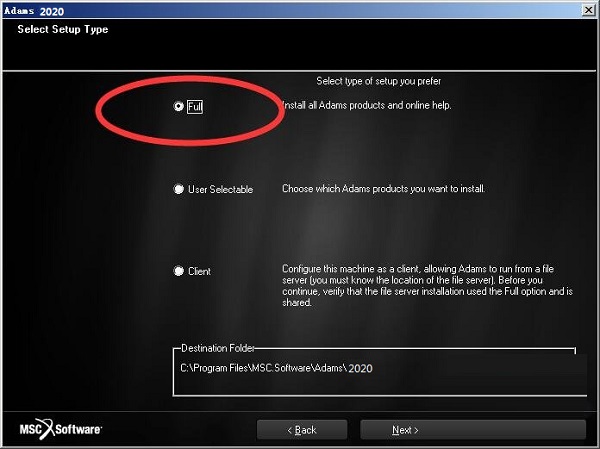The width and height of the screenshot is (600, 449).
Task: Click the 'Select Setup Type' heading
Action: click(x=63, y=29)
